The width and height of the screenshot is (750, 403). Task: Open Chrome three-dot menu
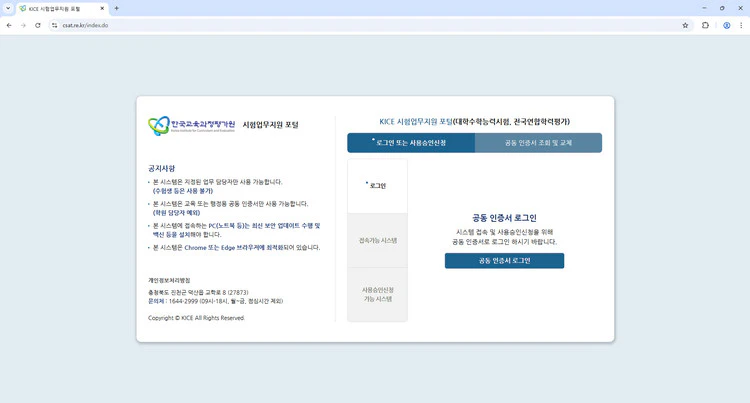point(741,25)
